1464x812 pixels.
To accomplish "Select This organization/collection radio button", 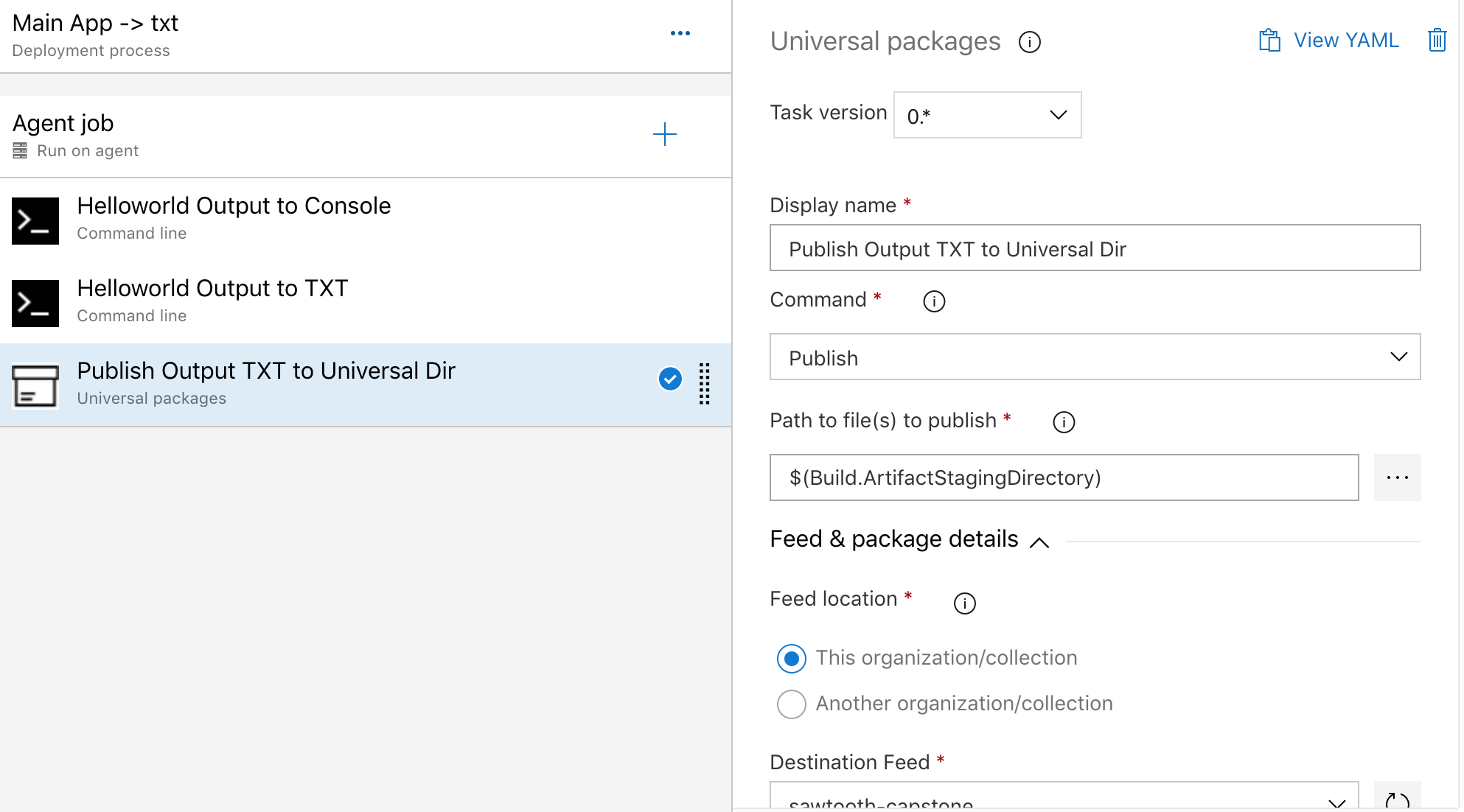I will click(791, 659).
